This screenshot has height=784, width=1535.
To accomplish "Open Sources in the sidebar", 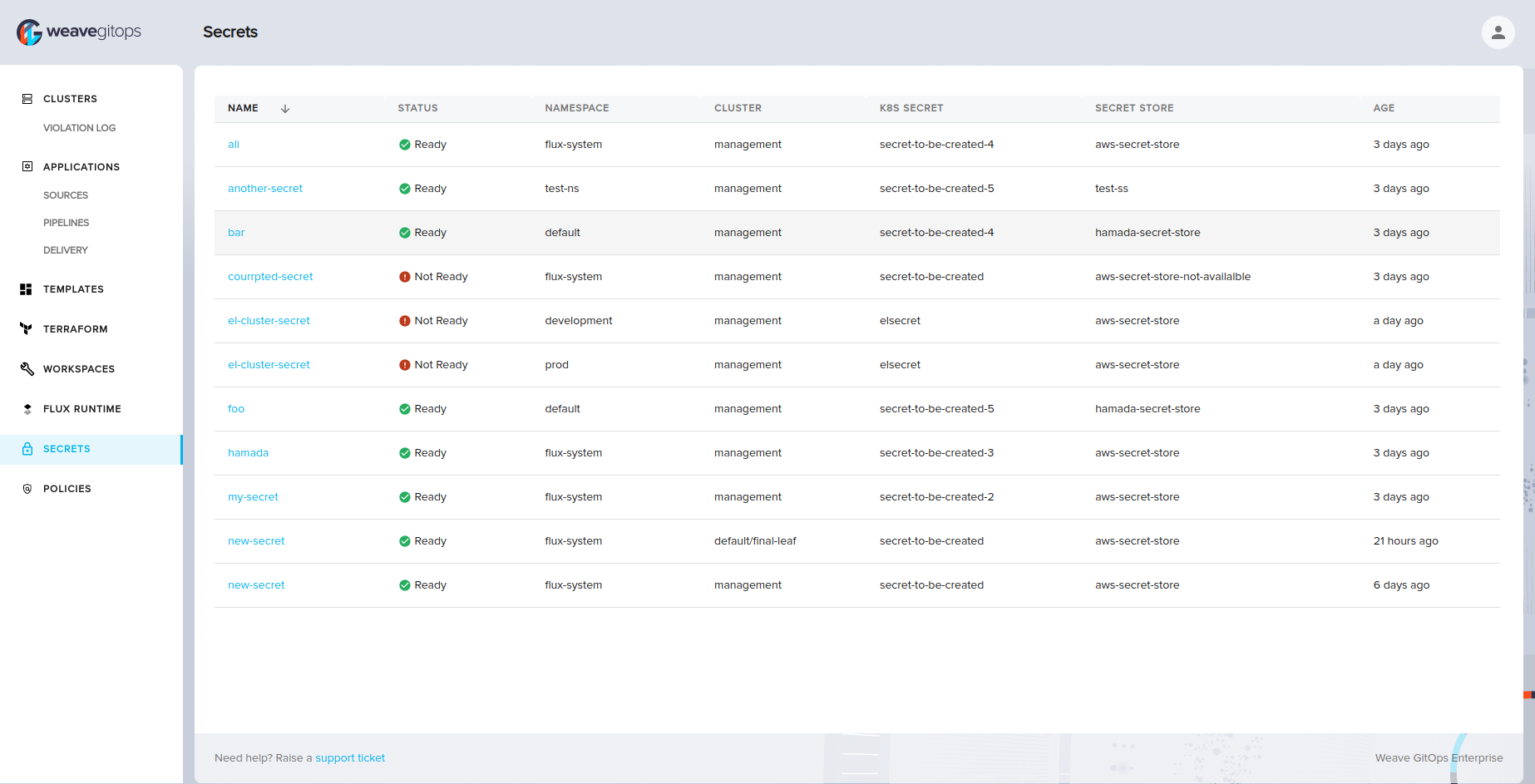I will 66,195.
